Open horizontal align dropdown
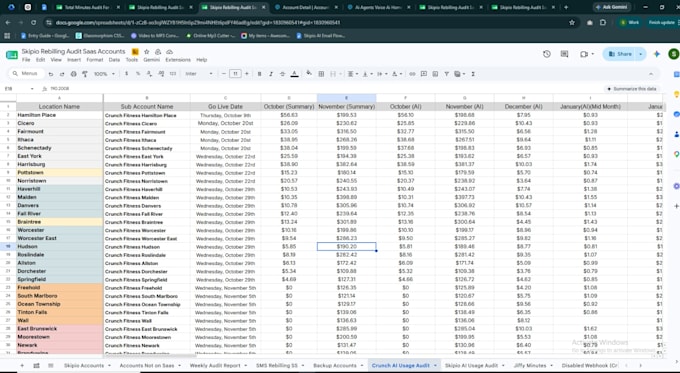The width and height of the screenshot is (680, 373). click(352, 74)
